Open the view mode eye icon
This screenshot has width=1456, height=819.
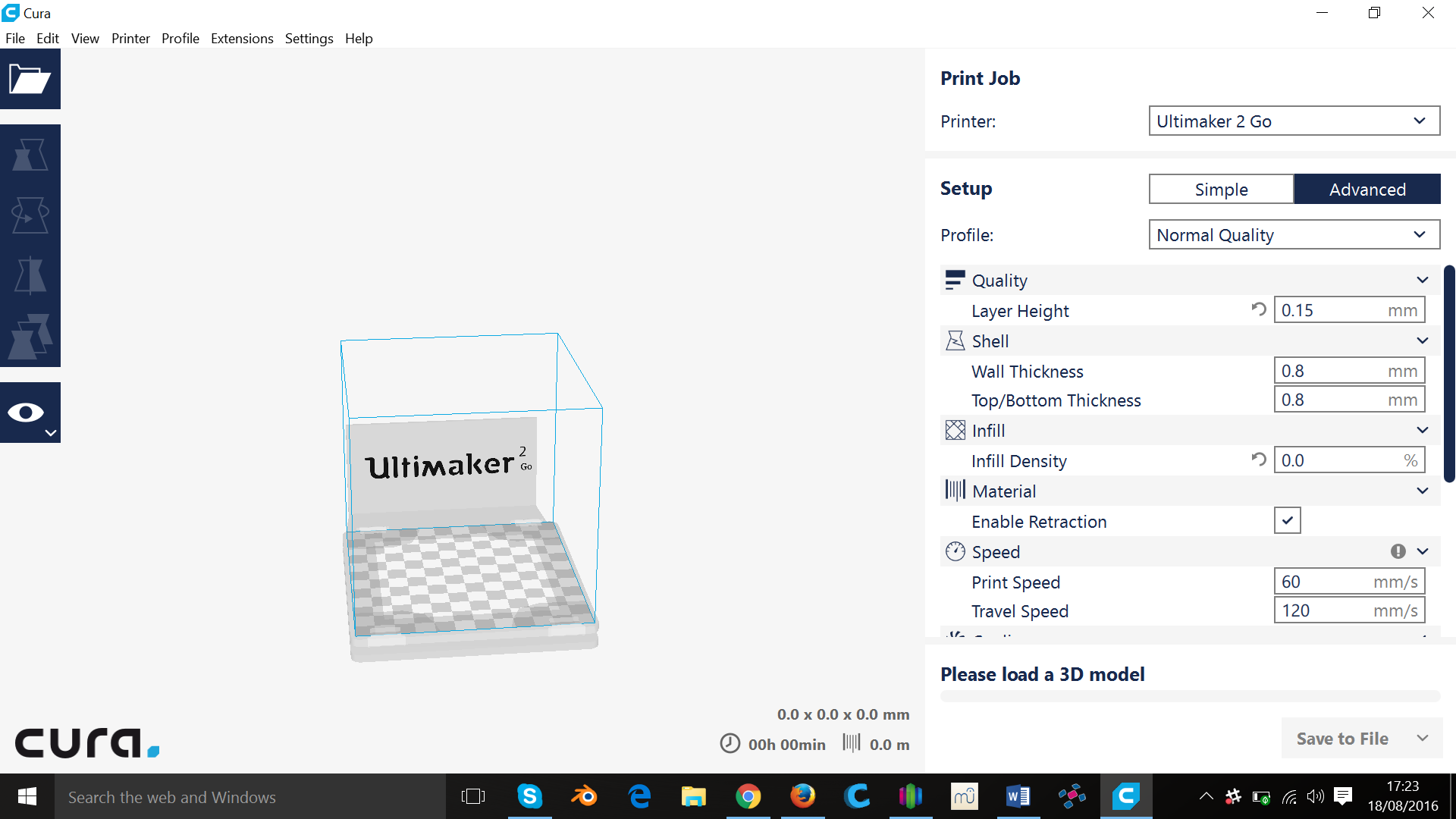coord(30,413)
